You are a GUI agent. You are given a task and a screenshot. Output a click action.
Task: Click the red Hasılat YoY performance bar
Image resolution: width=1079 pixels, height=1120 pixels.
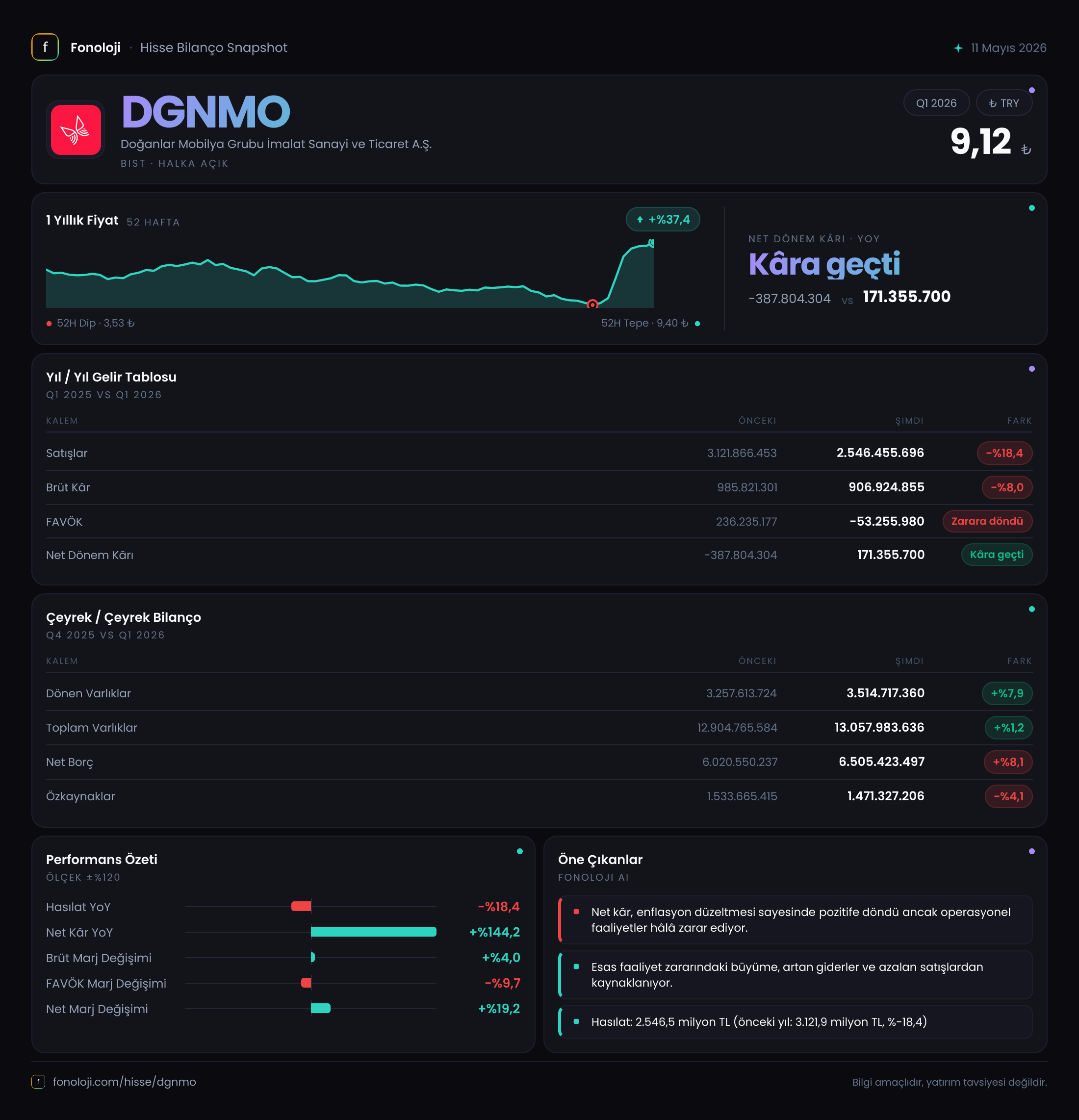point(301,906)
